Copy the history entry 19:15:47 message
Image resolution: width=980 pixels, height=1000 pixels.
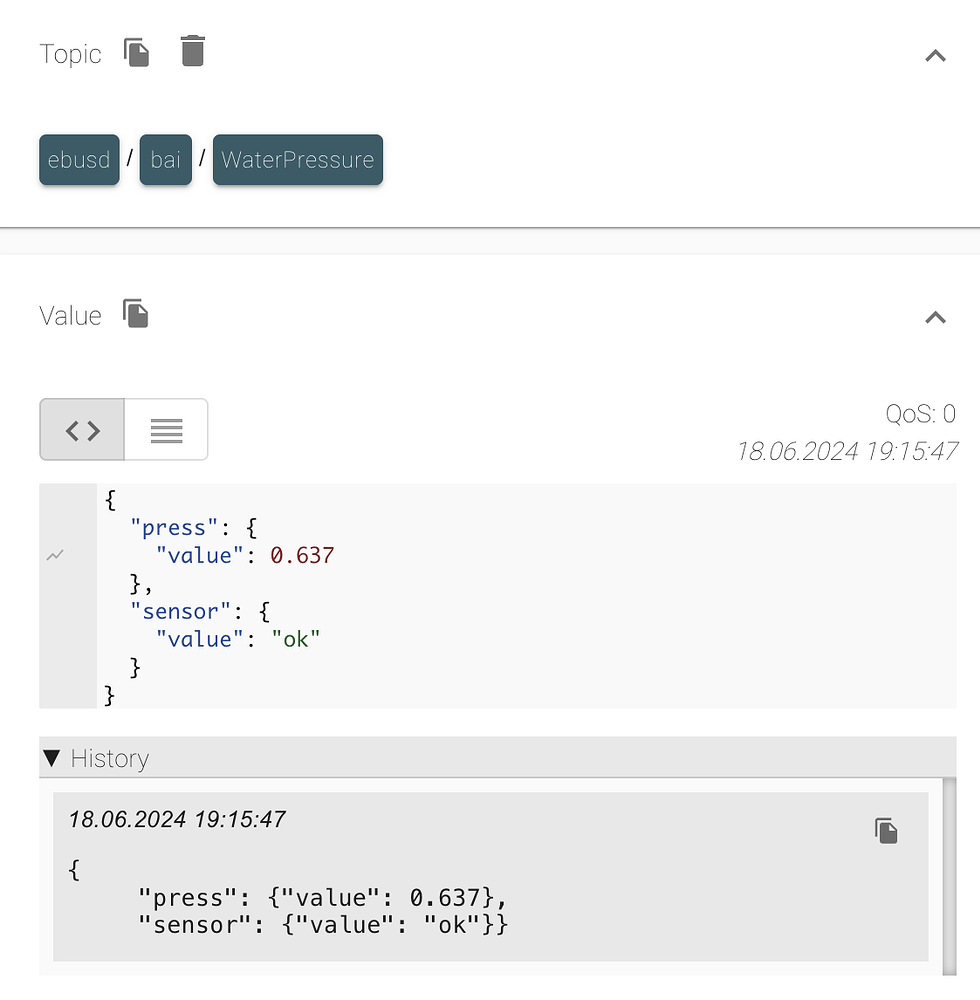click(x=886, y=830)
